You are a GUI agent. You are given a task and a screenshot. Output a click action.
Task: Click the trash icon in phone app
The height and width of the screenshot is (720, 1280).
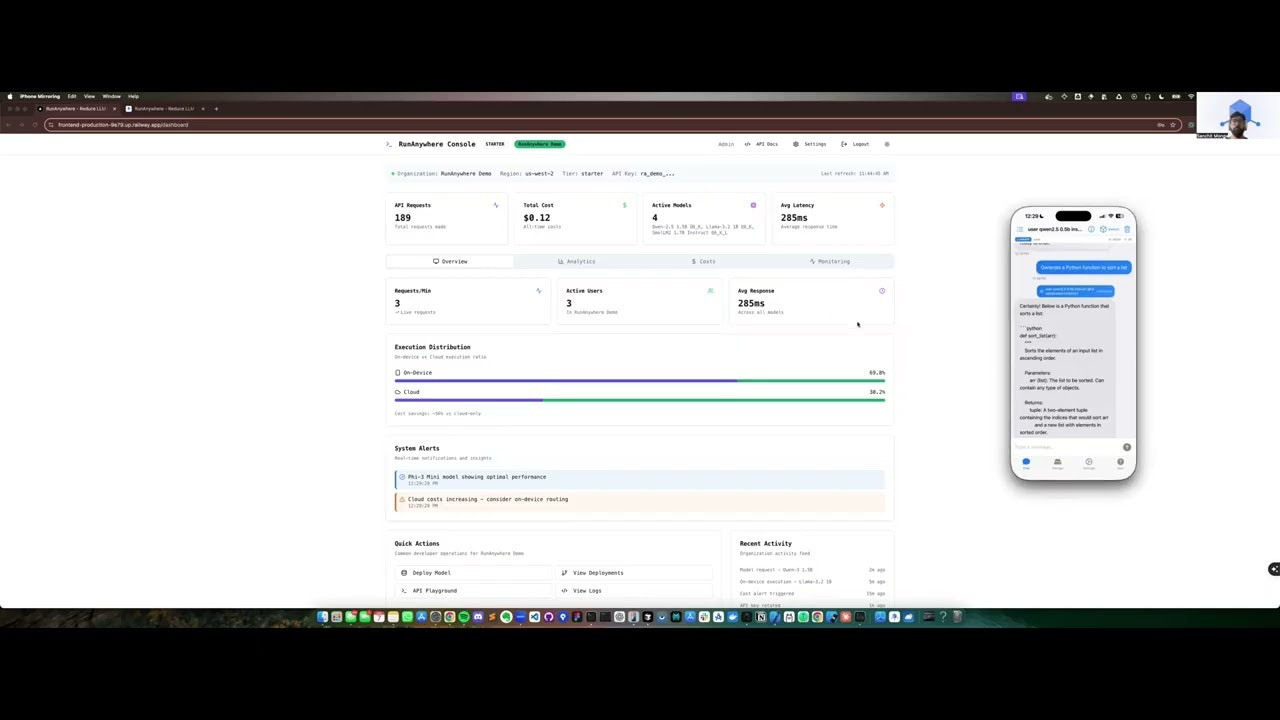[x=1127, y=229]
